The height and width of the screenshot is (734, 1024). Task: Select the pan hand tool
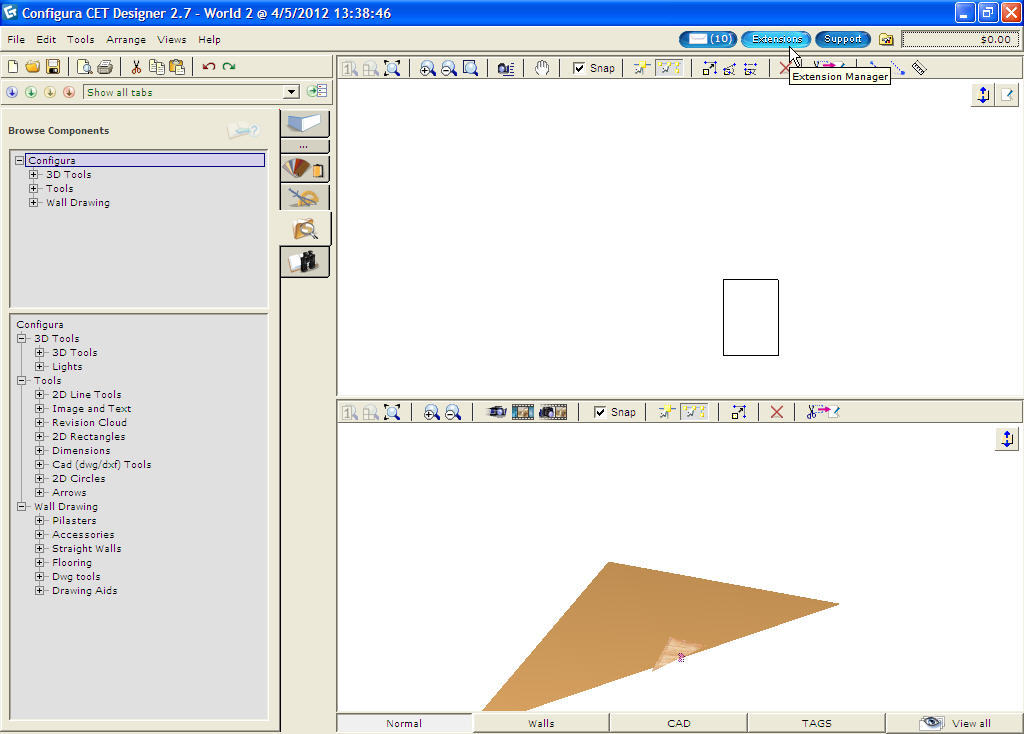click(541, 68)
